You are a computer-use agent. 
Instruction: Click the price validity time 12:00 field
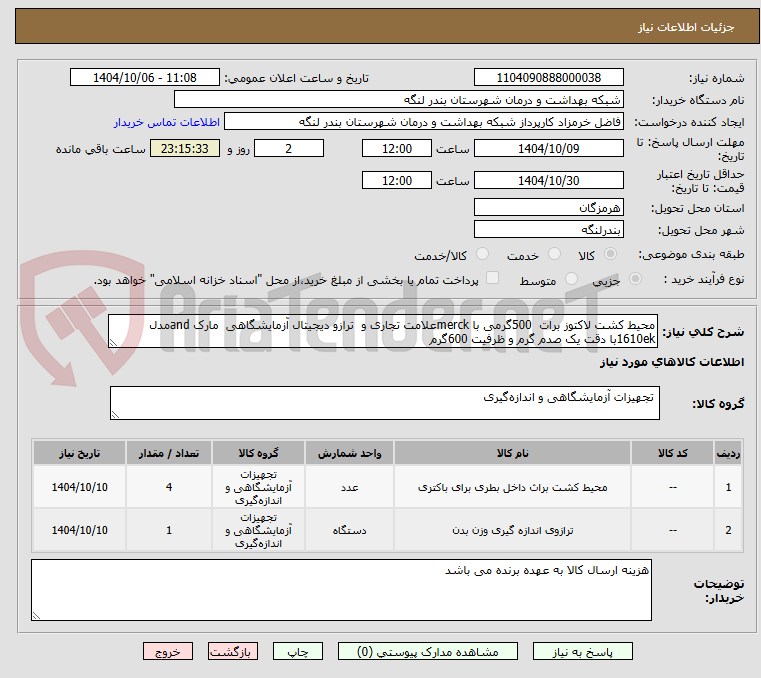397,181
